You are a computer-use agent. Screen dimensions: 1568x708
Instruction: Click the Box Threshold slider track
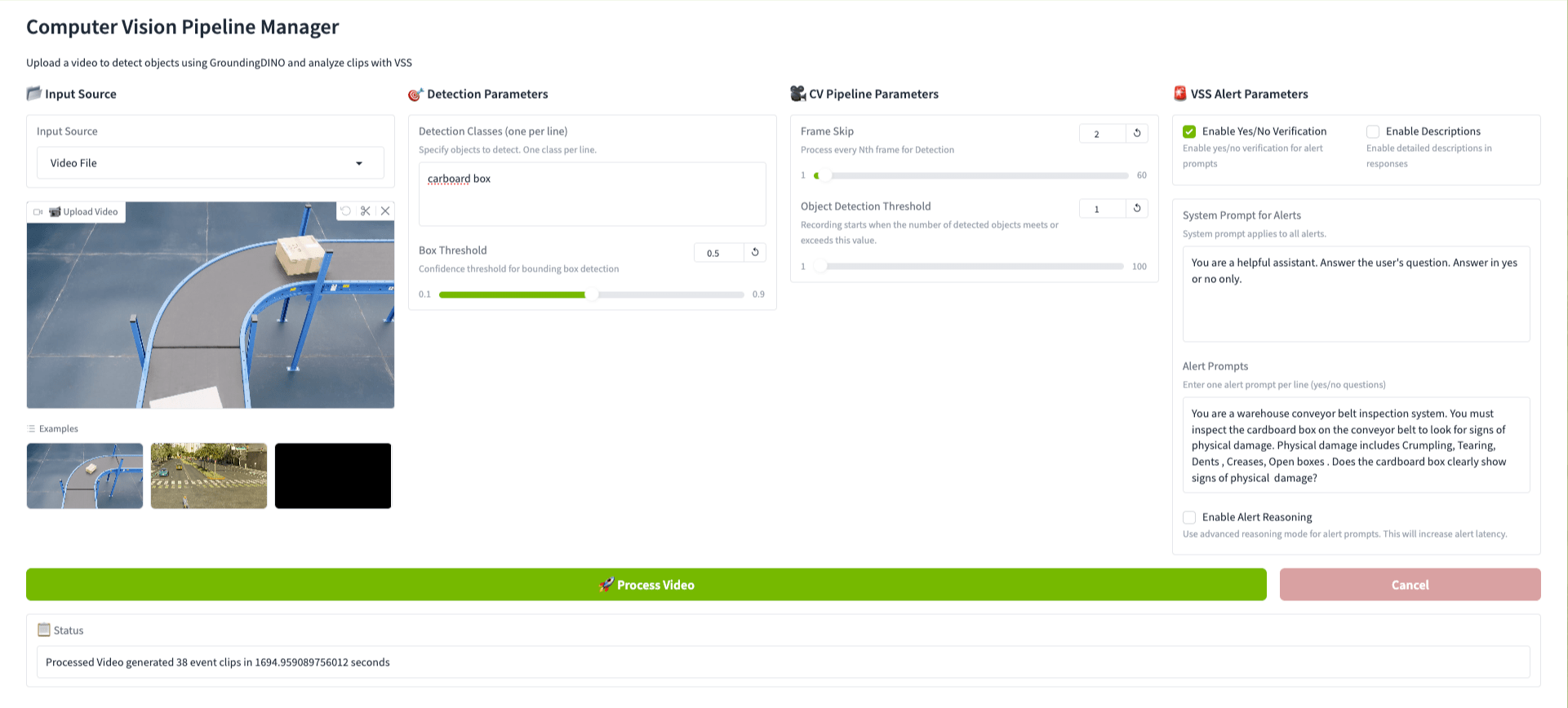[592, 294]
